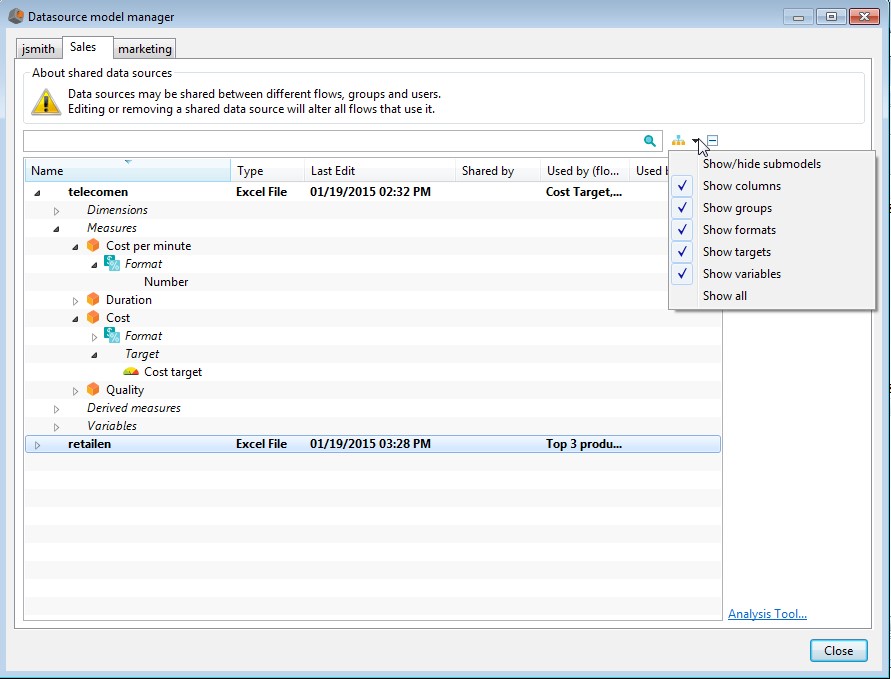Click the Cost per minute cube icon
The image size is (891, 679).
(93, 245)
